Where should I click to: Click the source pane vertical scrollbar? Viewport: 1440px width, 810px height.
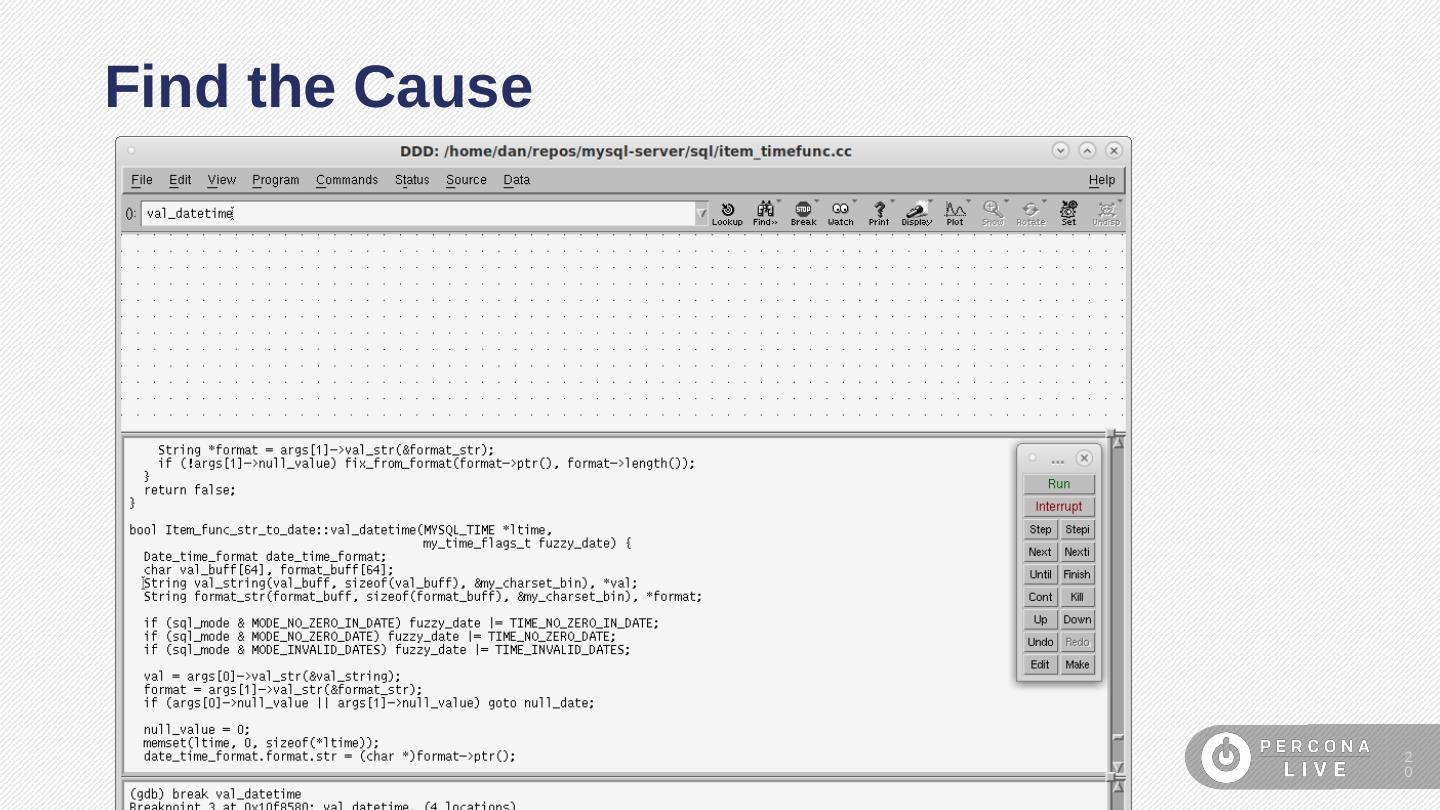coord(1118,600)
